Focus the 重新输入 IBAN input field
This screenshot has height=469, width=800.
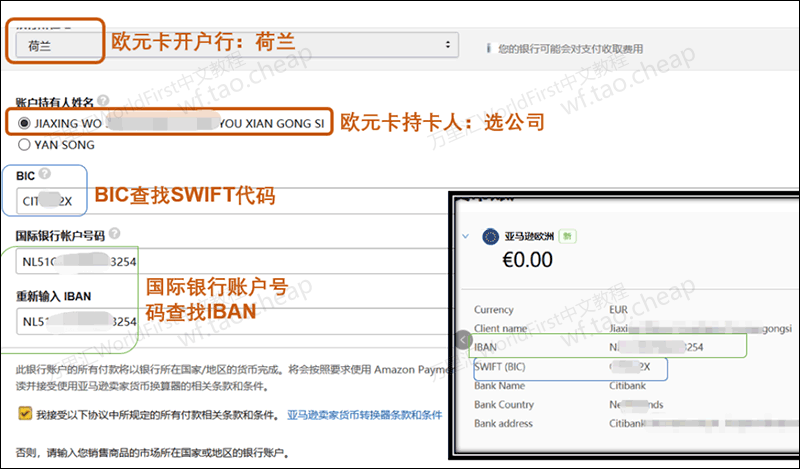coord(232,322)
